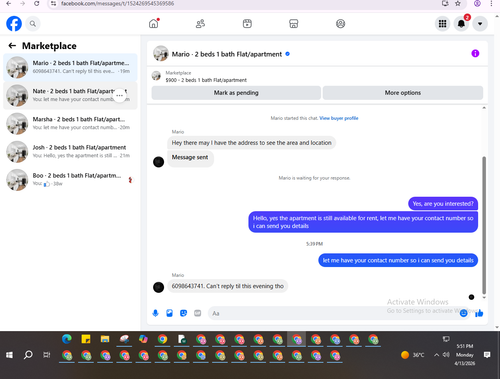Click the Facebook search magnifier icon

coord(33,24)
